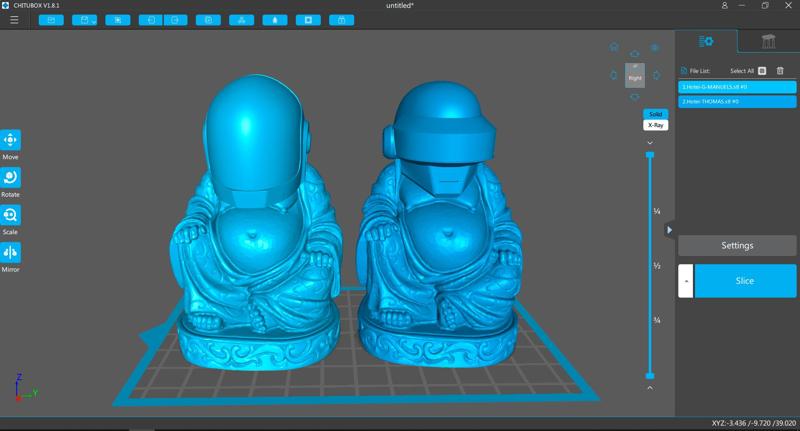The height and width of the screenshot is (431, 800).
Task: Switch to the supports tab
Action: pyautogui.click(x=768, y=41)
